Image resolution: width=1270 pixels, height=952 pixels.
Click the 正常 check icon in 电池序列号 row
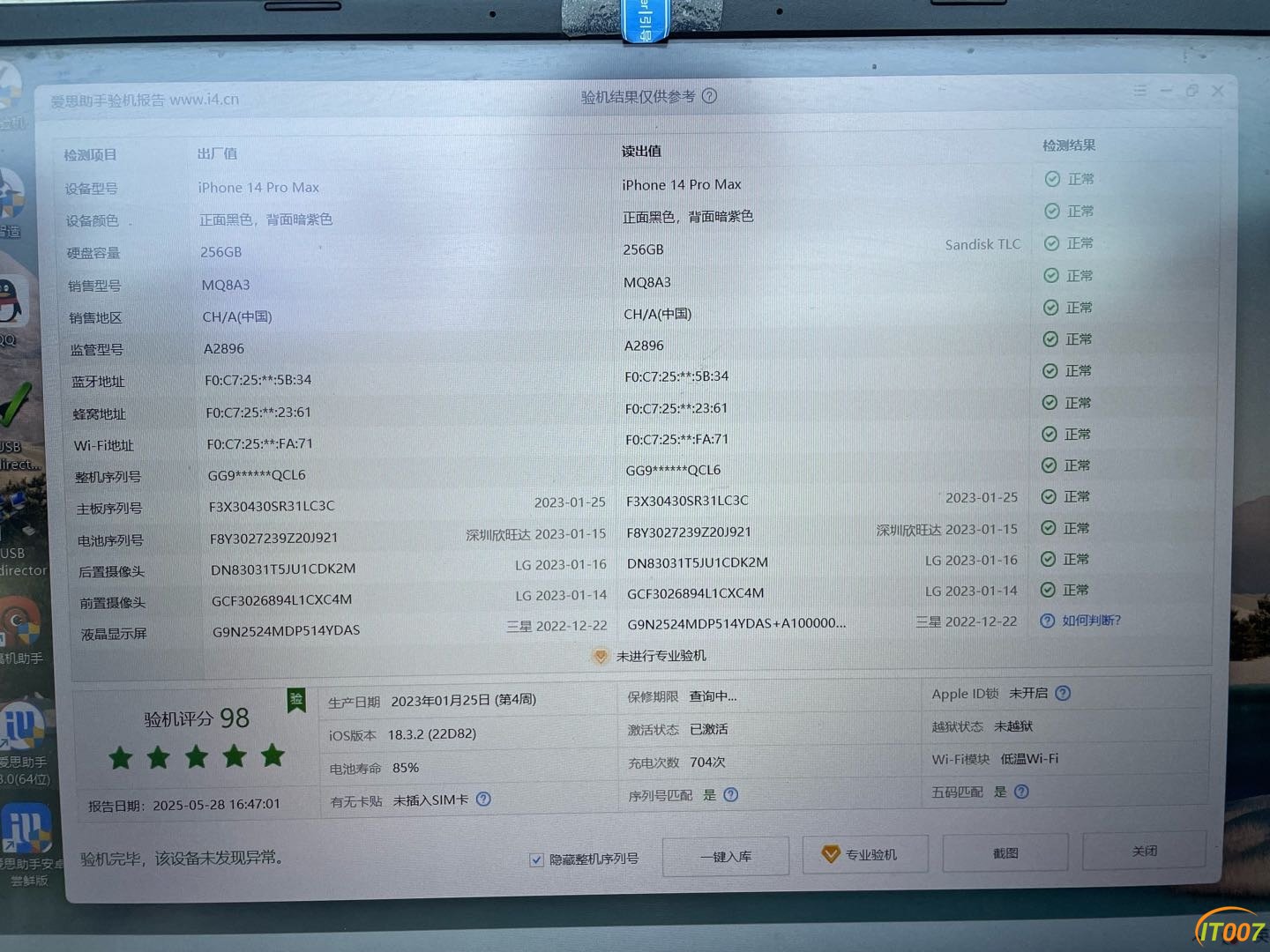click(x=1048, y=528)
